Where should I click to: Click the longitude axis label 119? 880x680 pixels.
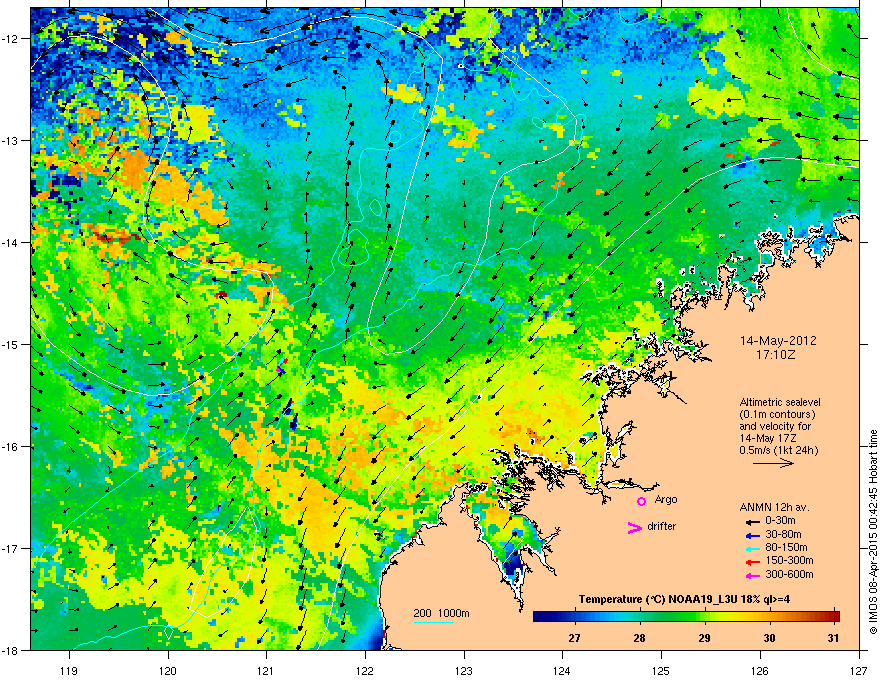[x=69, y=670]
